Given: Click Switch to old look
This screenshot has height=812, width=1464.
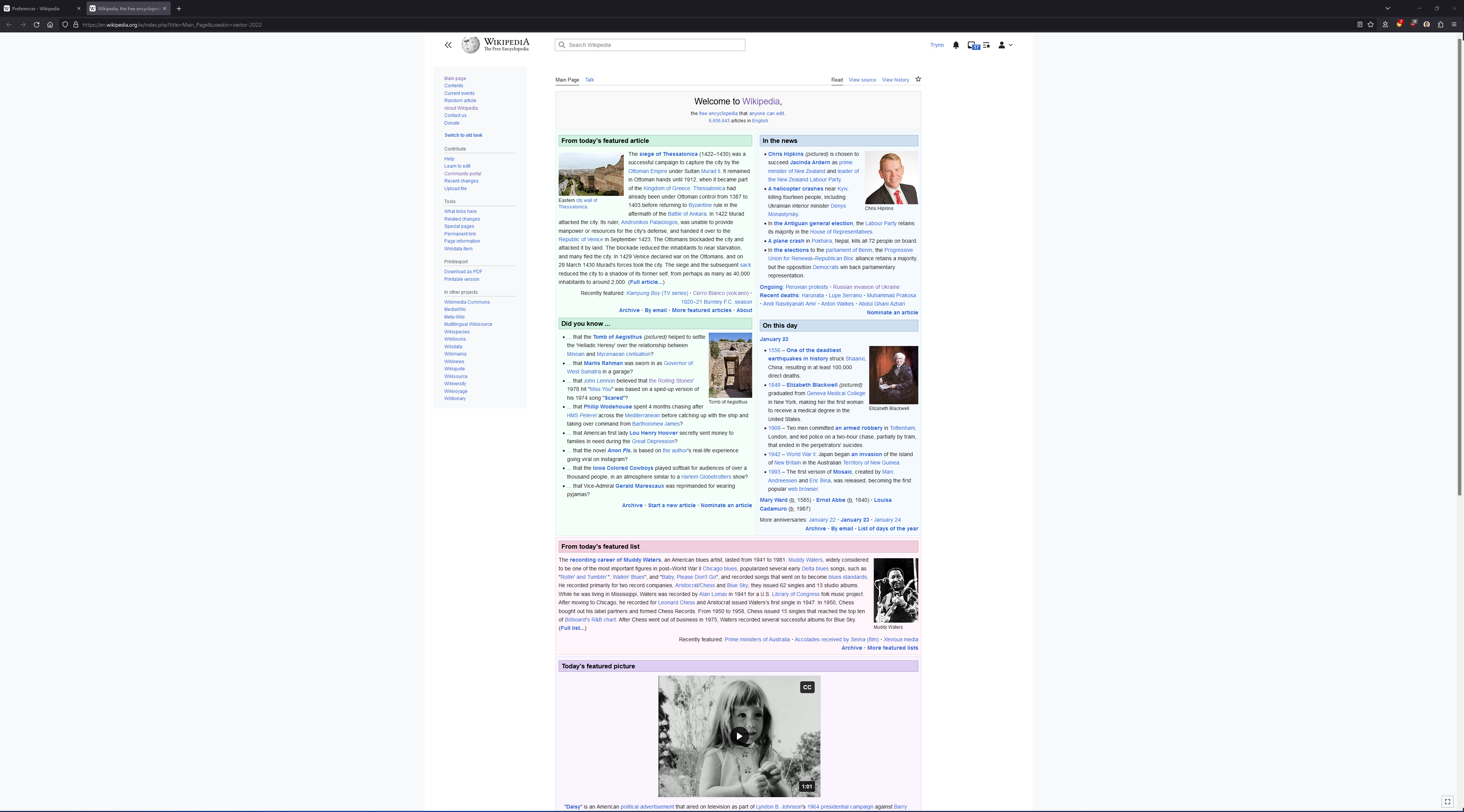Looking at the screenshot, I should click(x=463, y=135).
